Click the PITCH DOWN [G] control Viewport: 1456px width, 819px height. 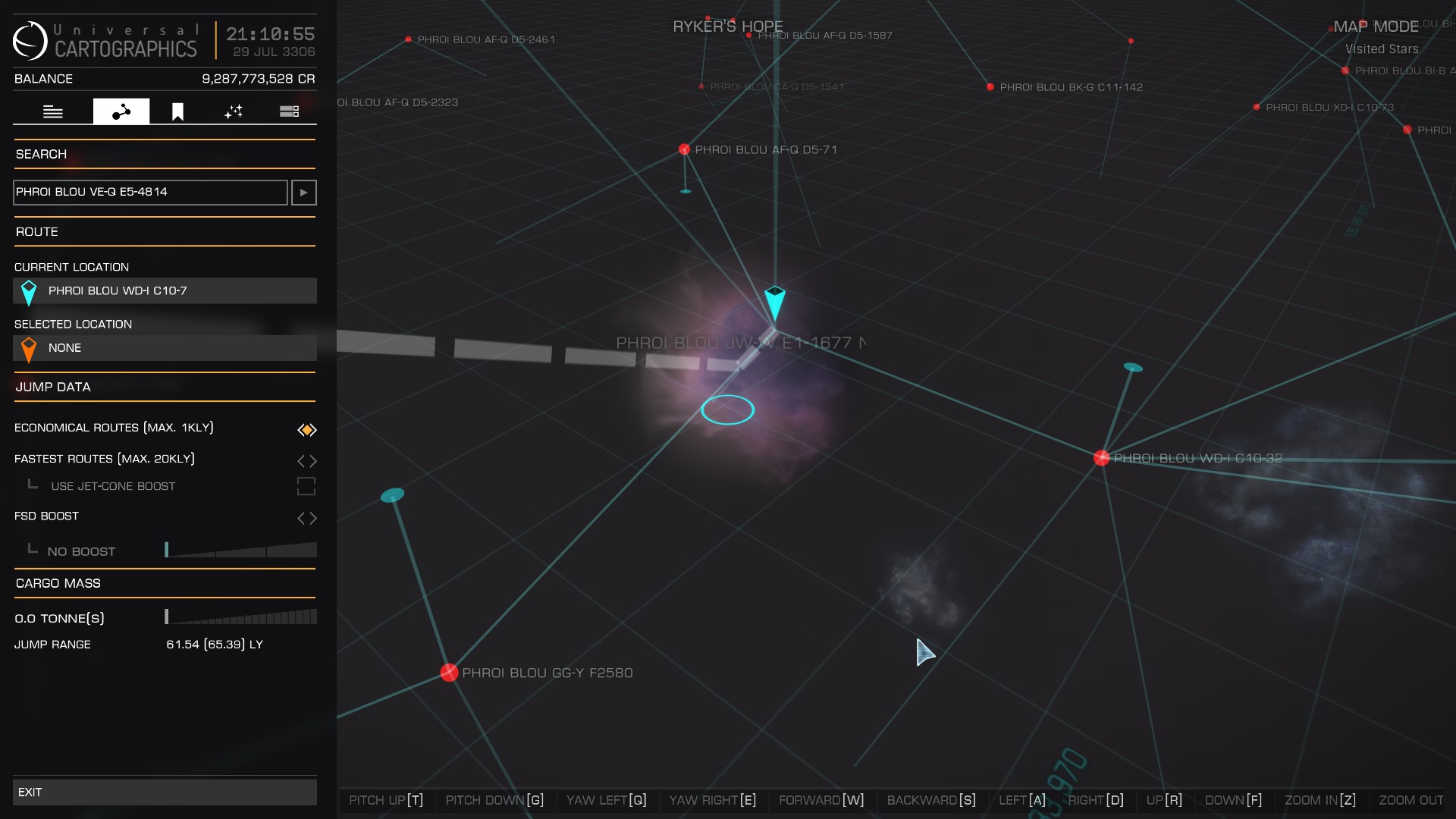pos(494,800)
